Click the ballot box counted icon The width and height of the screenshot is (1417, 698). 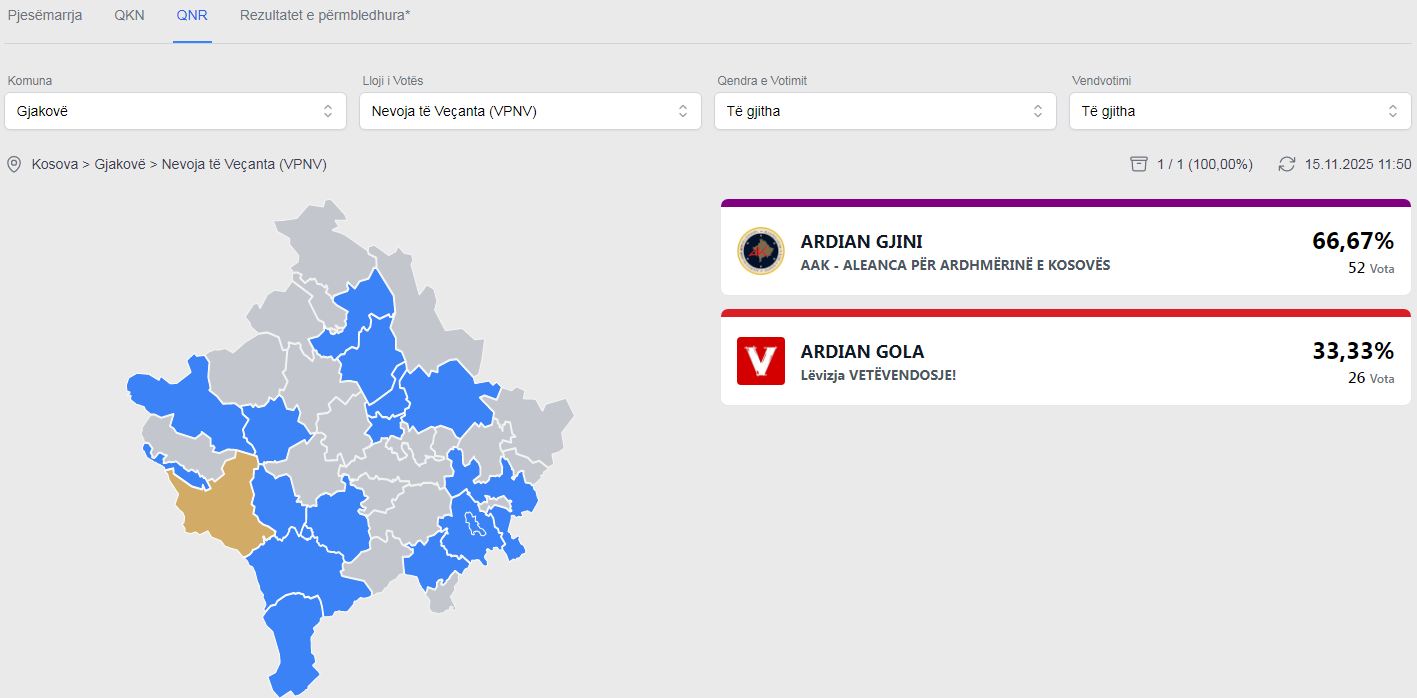coord(1138,164)
